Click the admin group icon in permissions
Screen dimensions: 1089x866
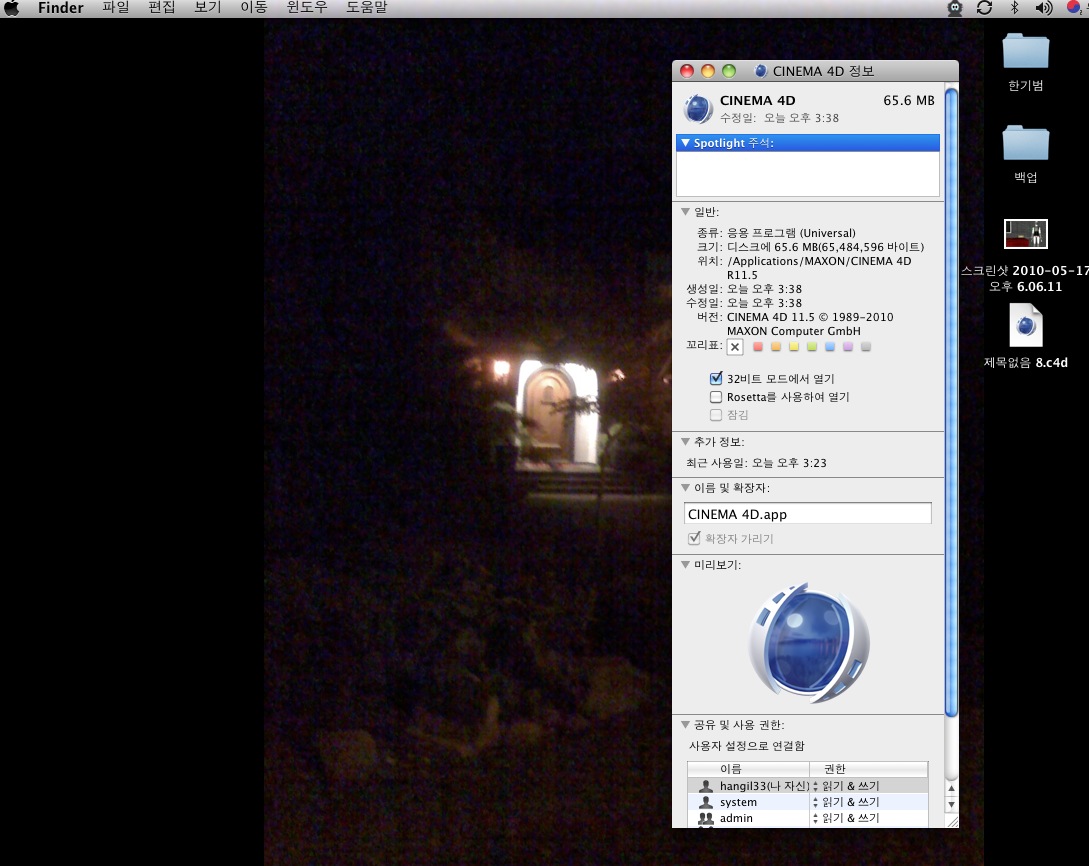(706, 818)
